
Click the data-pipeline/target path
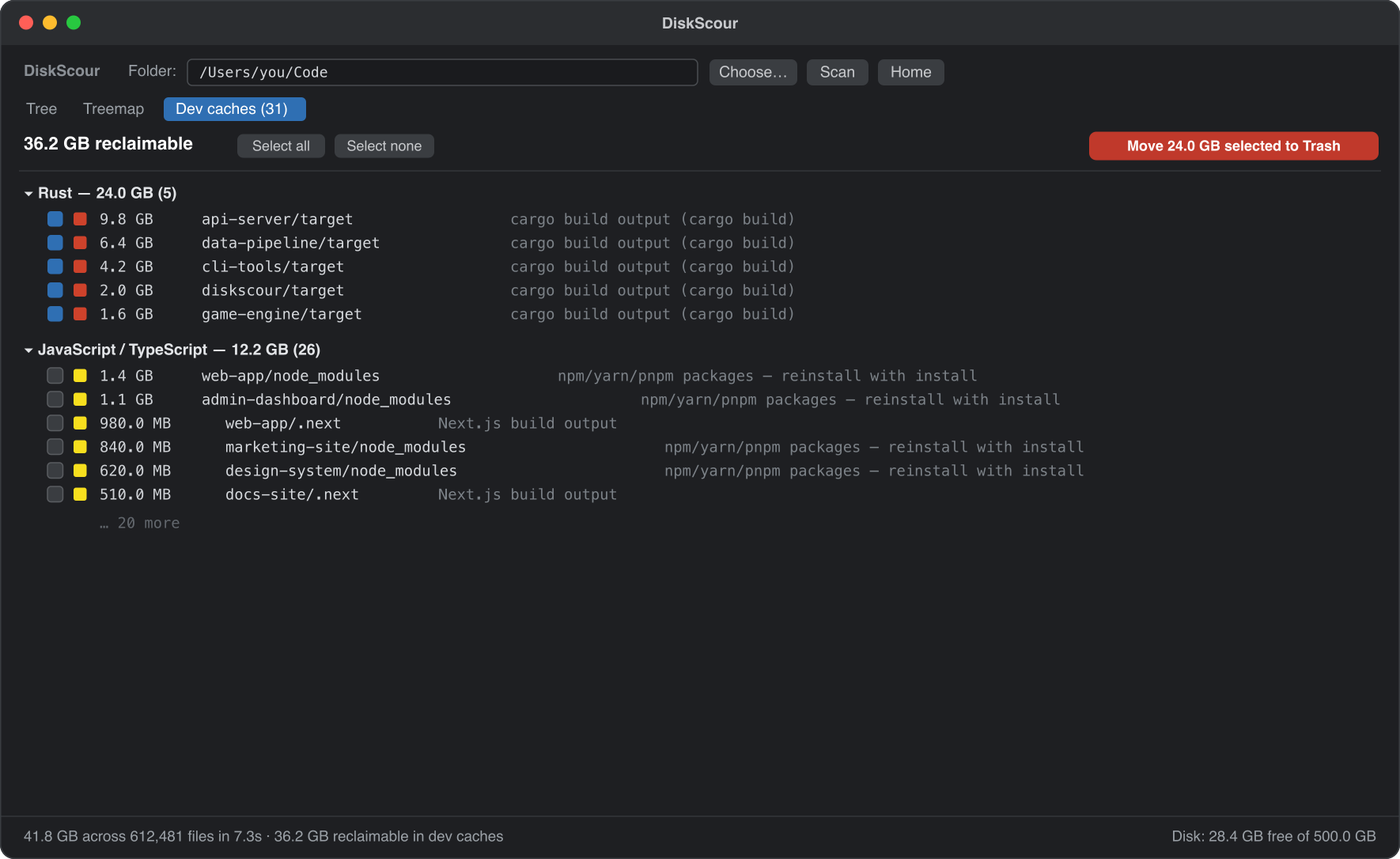pyautogui.click(x=290, y=243)
